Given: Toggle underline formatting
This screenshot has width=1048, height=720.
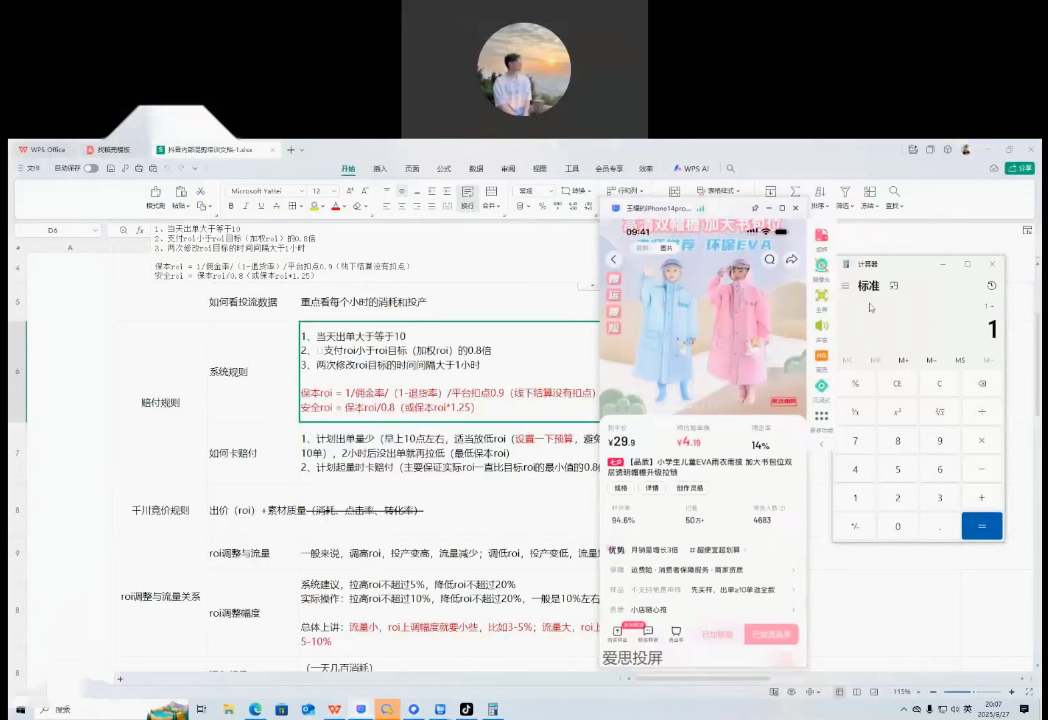Looking at the screenshot, I should 261,206.
